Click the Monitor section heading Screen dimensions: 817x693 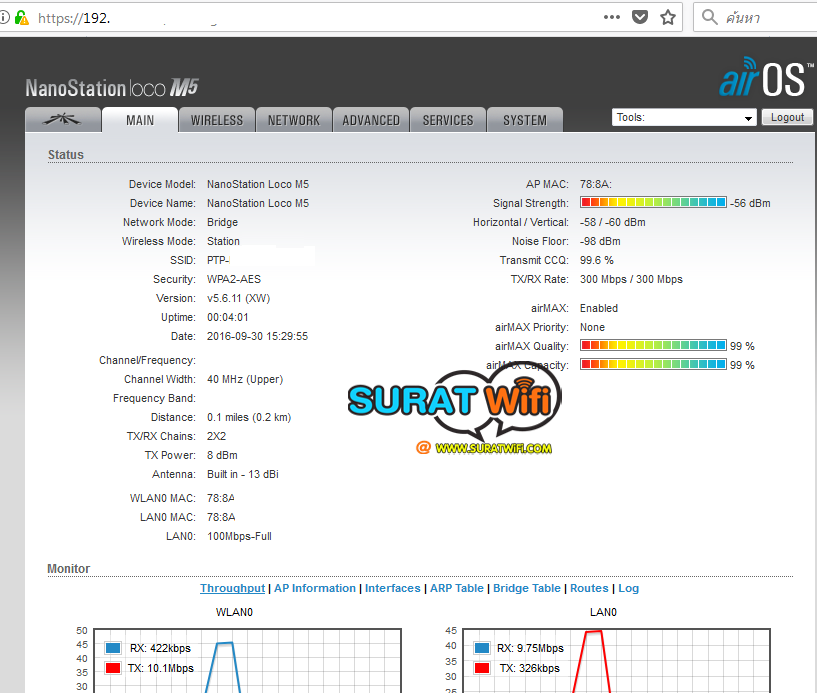pyautogui.click(x=69, y=568)
